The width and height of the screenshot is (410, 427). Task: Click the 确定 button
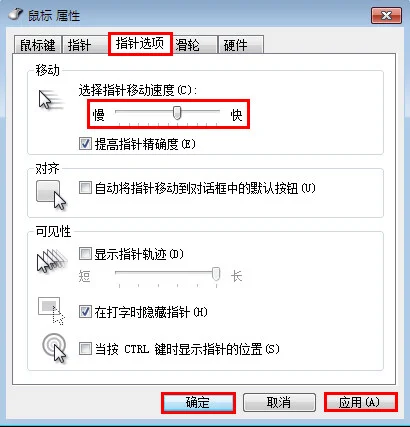click(x=198, y=403)
